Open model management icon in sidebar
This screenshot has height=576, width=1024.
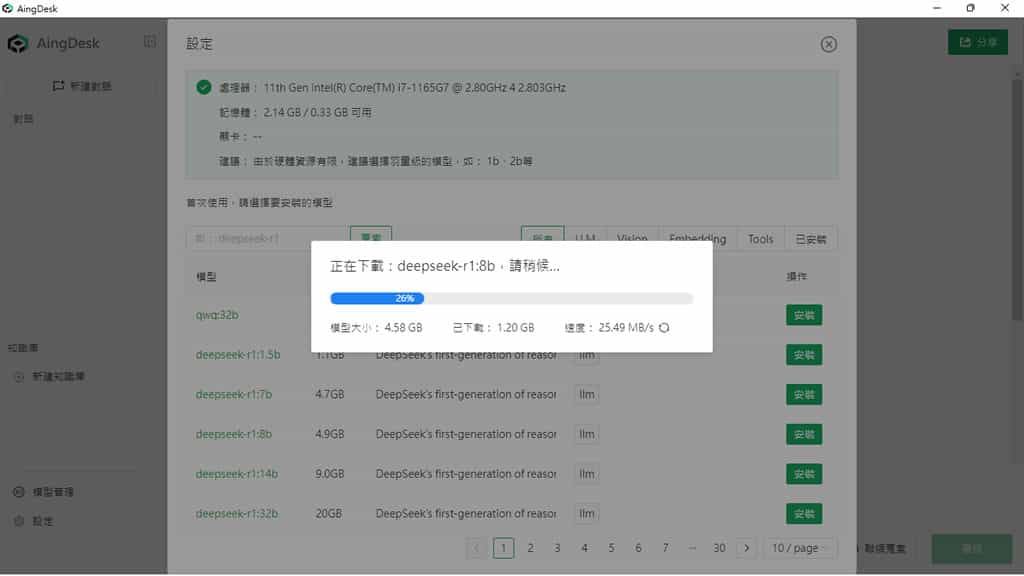[x=19, y=492]
